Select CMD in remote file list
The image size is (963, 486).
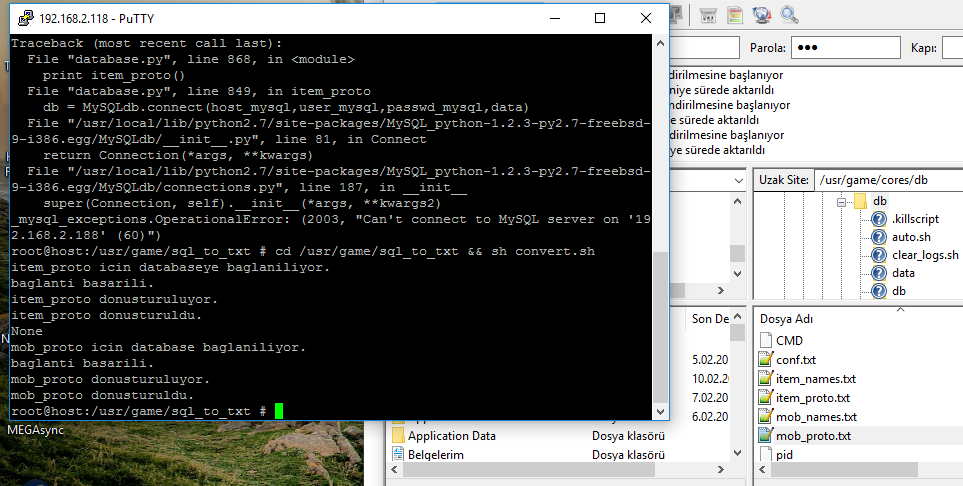click(x=789, y=340)
